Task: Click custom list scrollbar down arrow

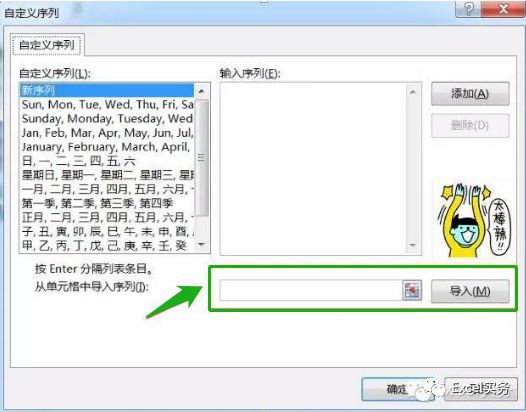Action: (202, 244)
